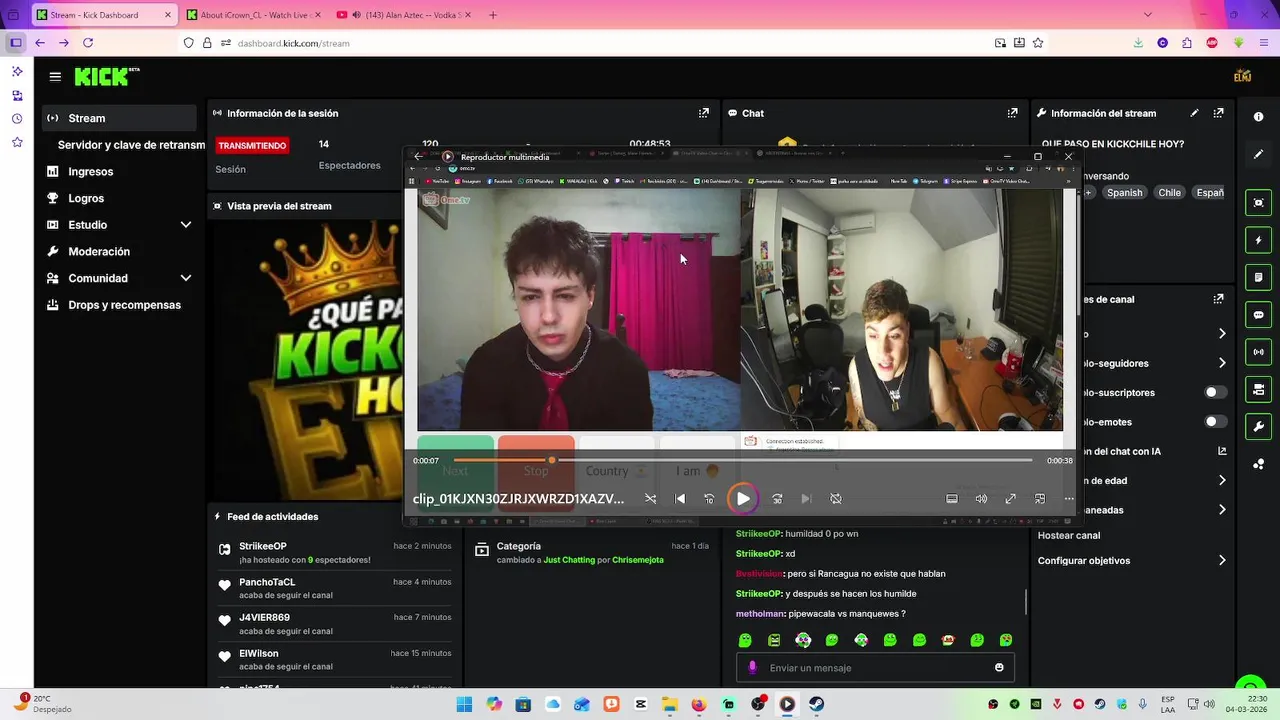Open chat analytics icon beside chat con IA
Screen dimensions: 1280x720
tap(1222, 451)
